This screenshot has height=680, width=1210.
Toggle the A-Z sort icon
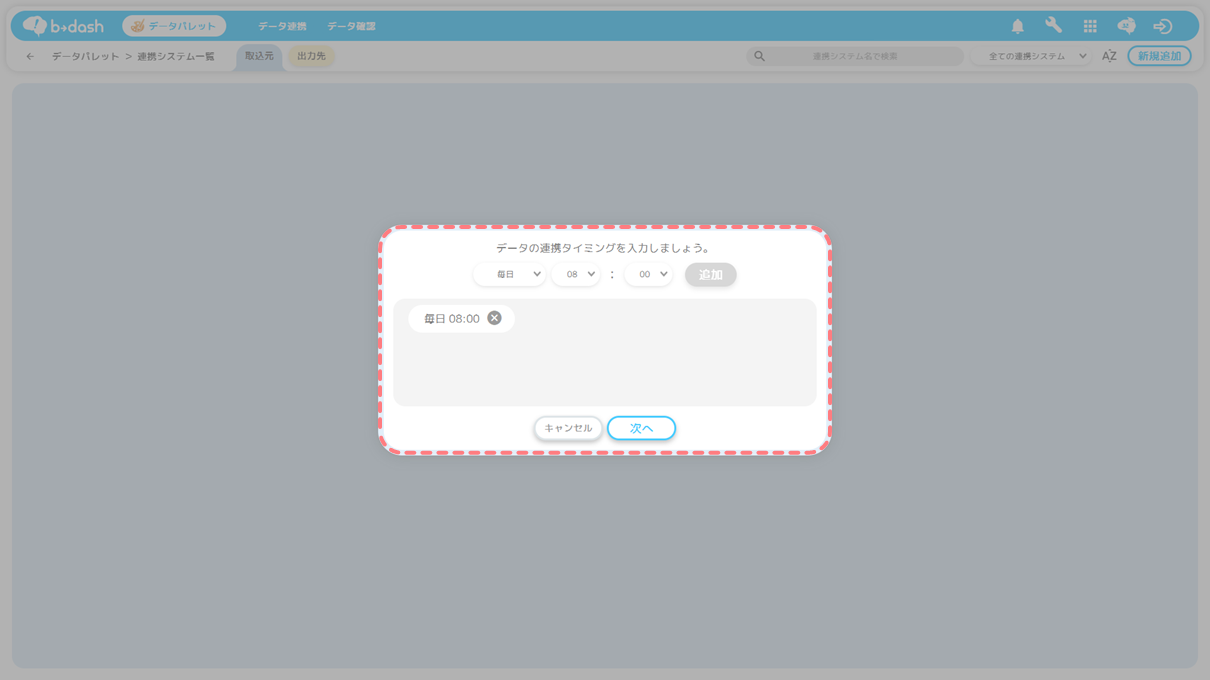point(1109,56)
